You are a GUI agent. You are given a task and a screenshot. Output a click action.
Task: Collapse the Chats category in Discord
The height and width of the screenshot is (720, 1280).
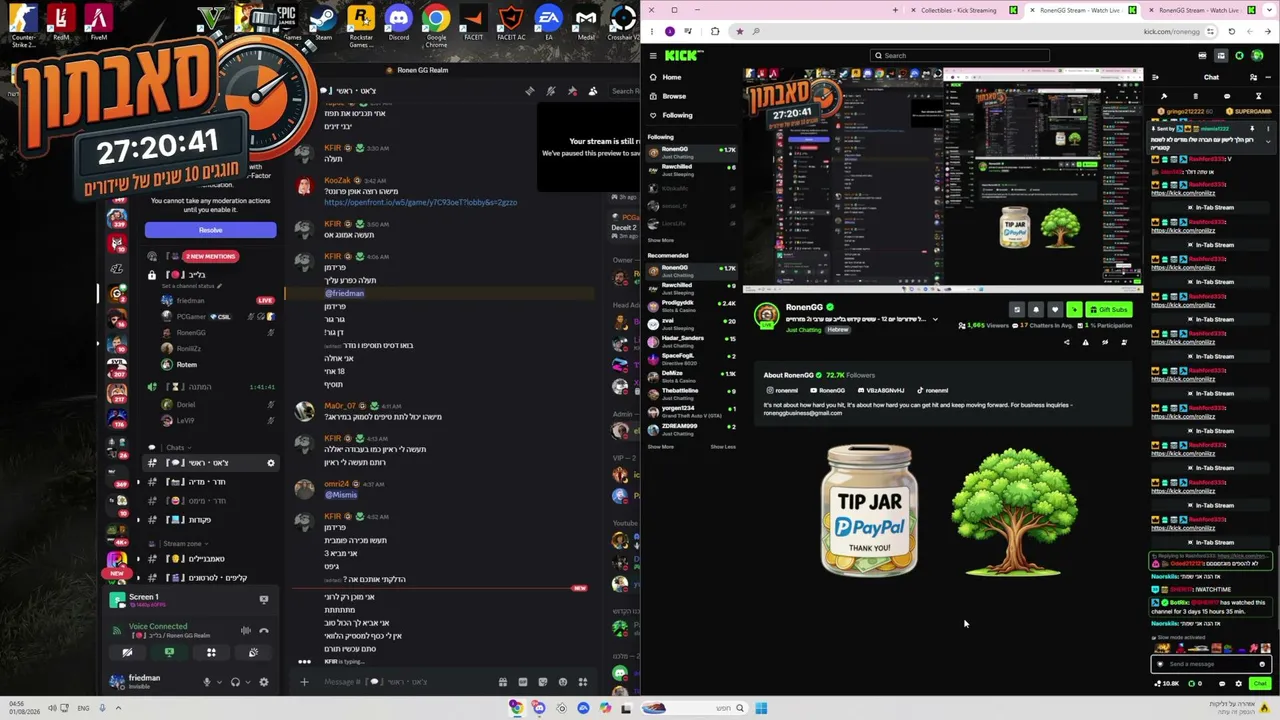pos(171,447)
